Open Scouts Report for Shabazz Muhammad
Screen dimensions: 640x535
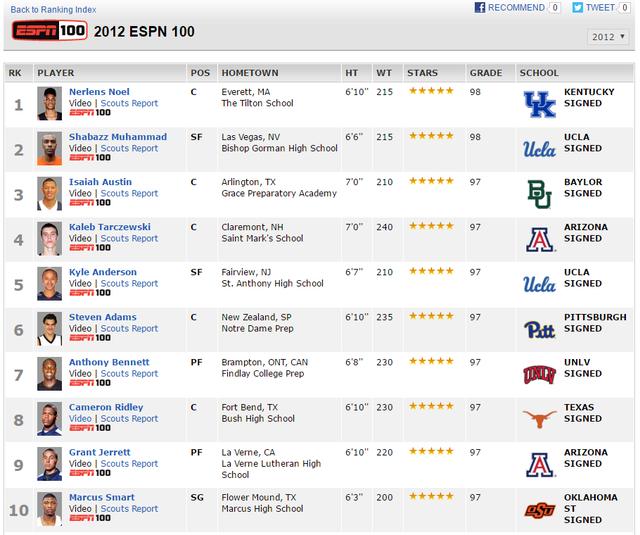pos(129,148)
